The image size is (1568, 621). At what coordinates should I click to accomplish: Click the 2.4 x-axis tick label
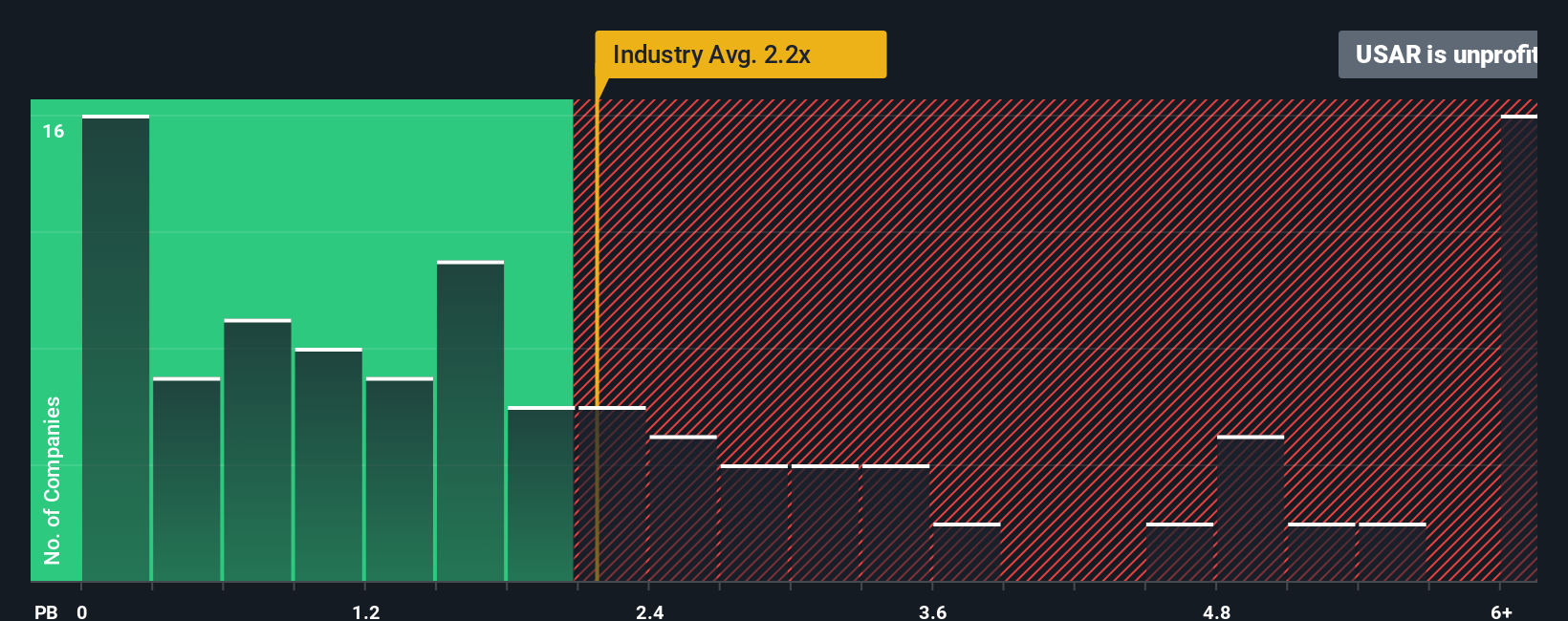point(649,611)
